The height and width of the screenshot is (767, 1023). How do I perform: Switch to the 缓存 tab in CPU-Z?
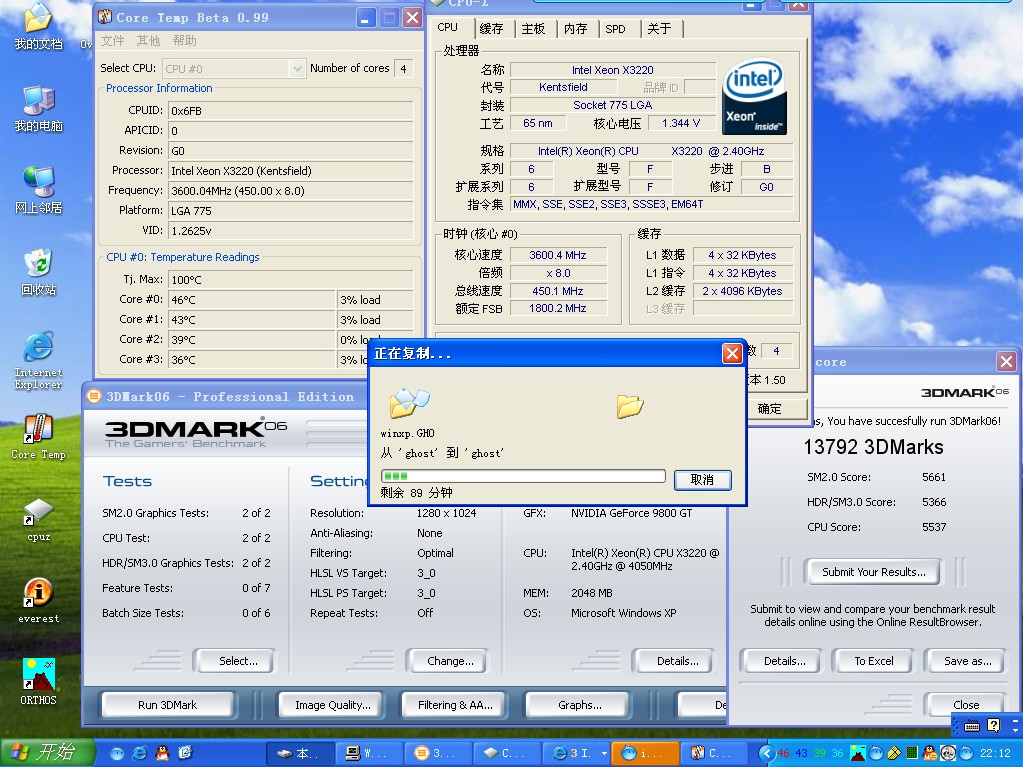(491, 28)
